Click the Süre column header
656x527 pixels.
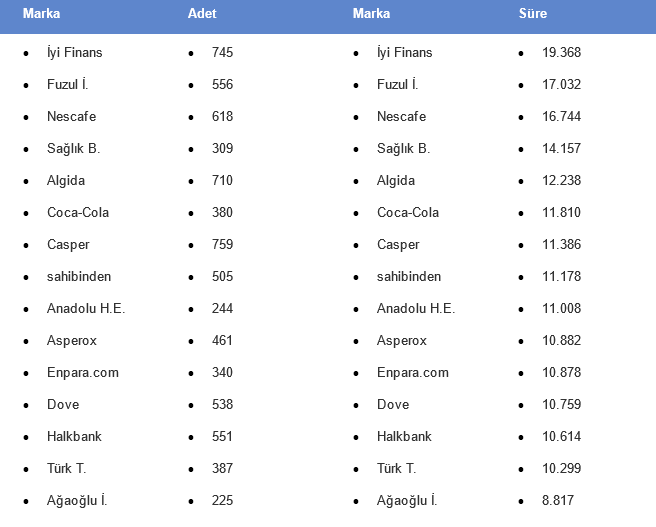(532, 14)
